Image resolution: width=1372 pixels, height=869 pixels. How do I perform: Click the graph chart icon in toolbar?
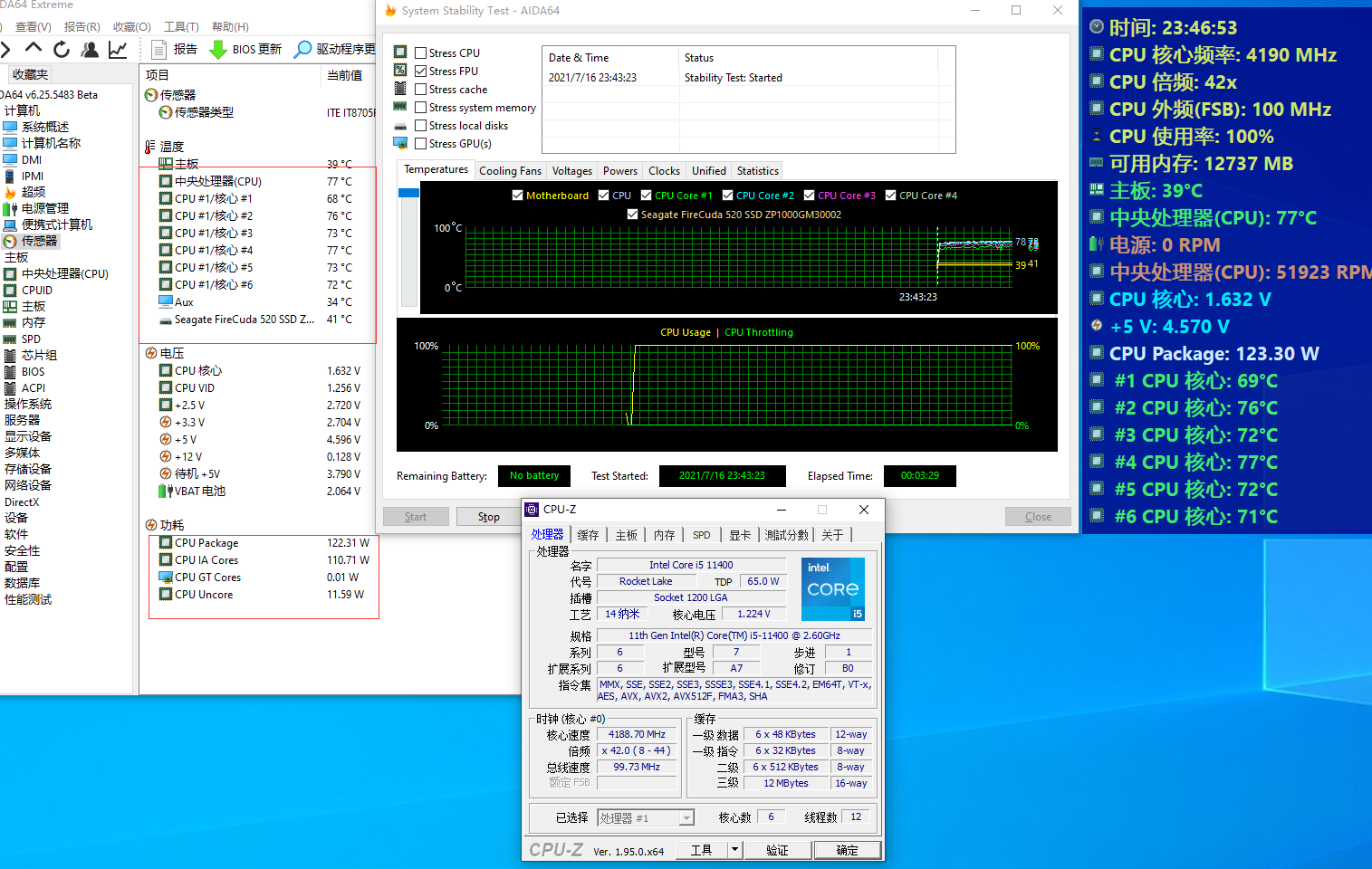click(118, 49)
